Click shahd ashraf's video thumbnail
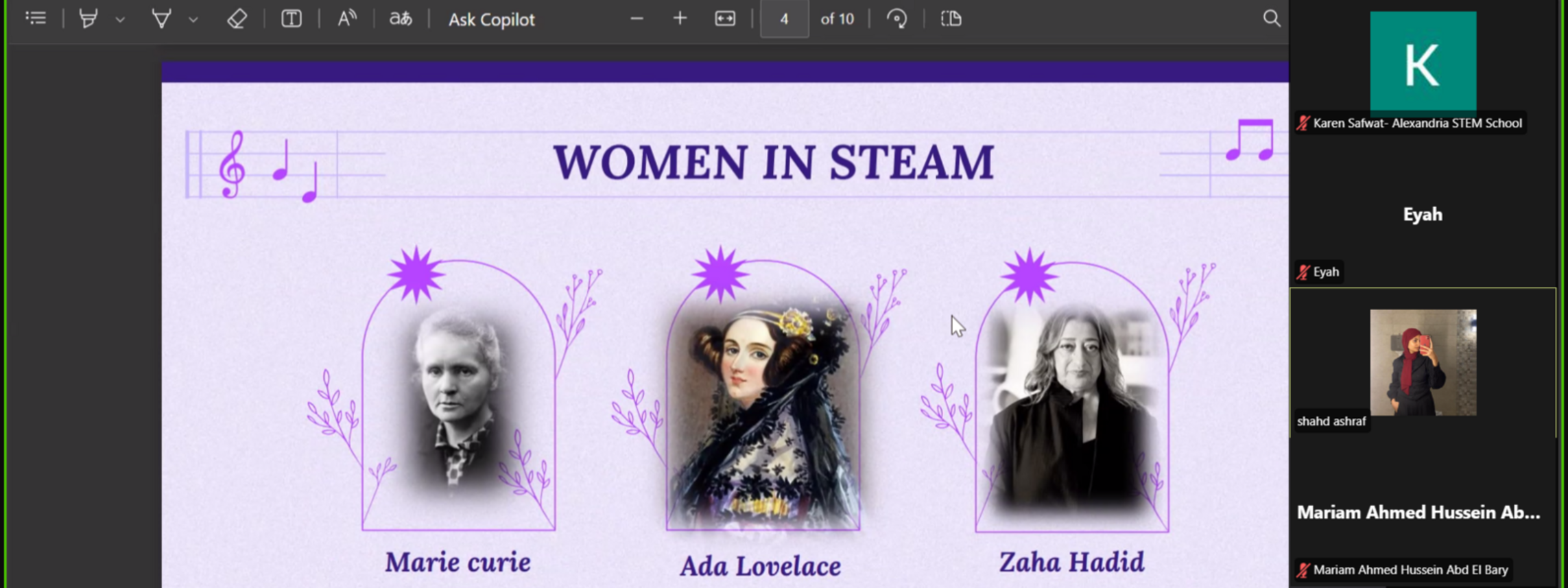The height and width of the screenshot is (588, 1568). point(1423,362)
